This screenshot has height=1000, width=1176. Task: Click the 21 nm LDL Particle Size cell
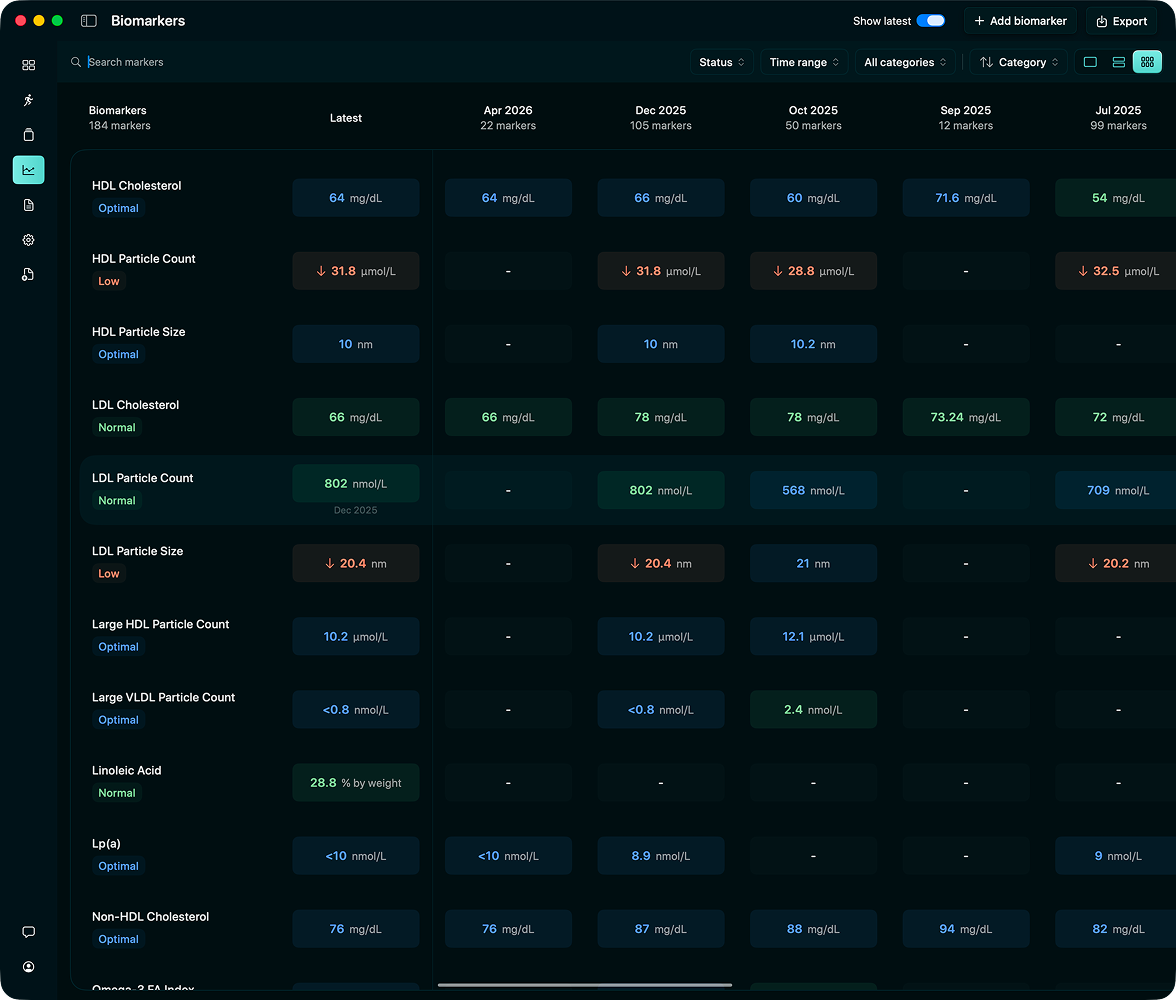click(x=813, y=563)
